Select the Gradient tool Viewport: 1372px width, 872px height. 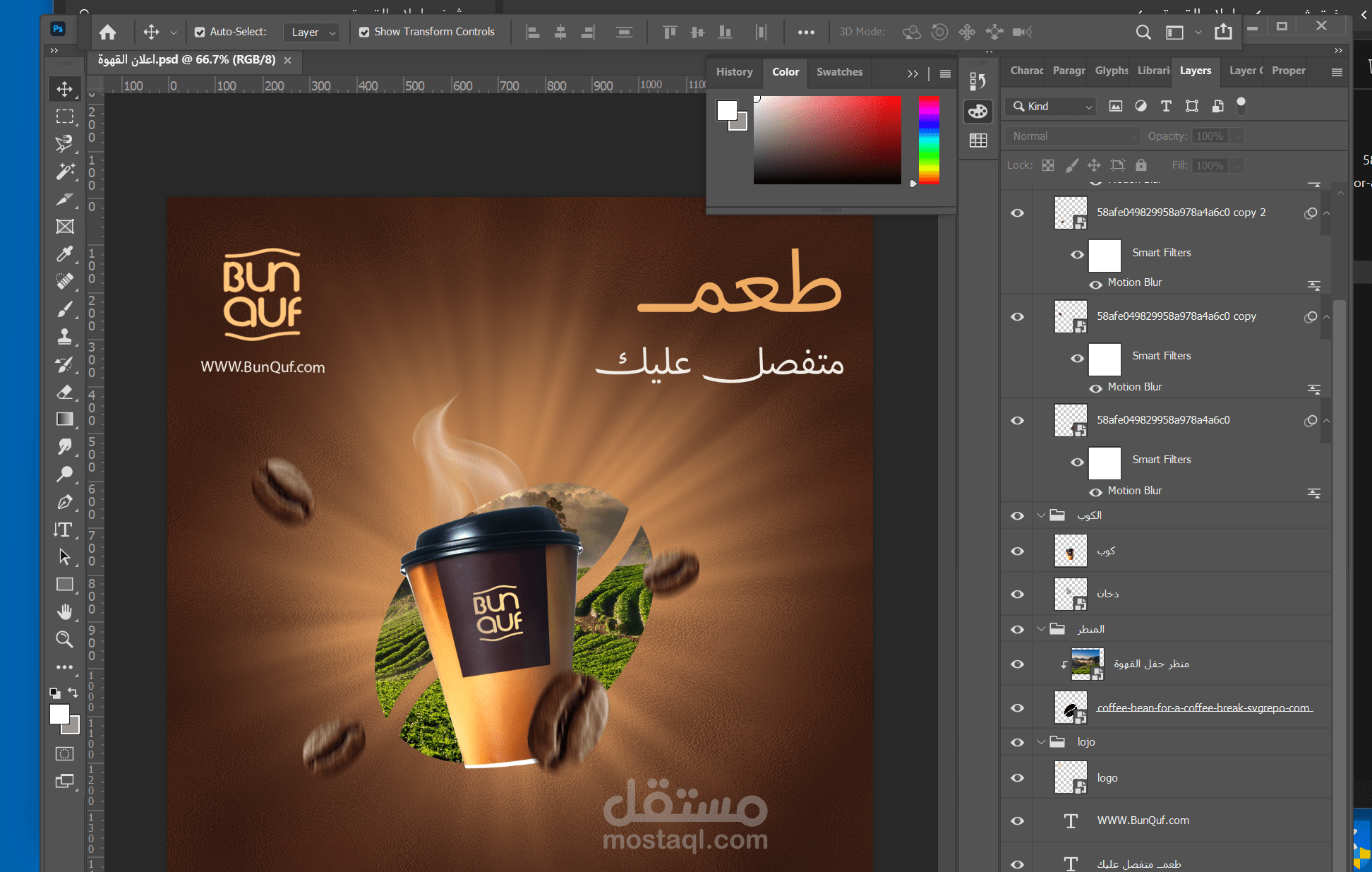click(x=64, y=419)
